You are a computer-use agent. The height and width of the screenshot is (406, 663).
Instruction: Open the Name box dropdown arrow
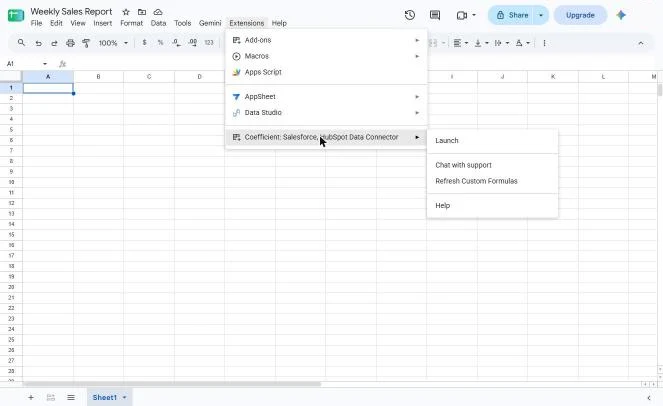[x=45, y=64]
